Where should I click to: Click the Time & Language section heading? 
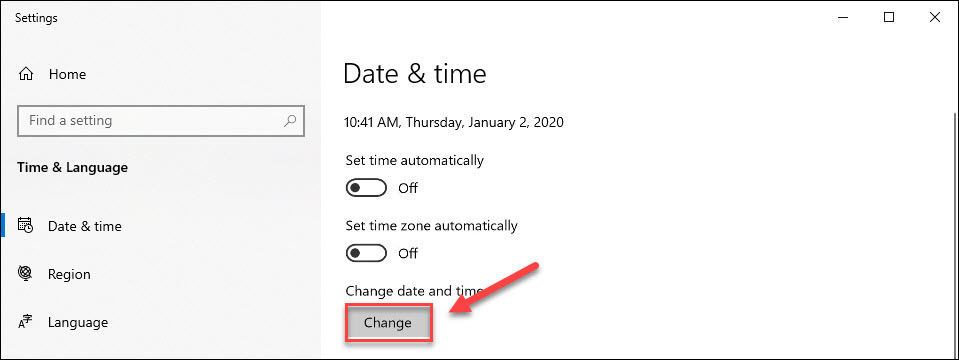72,167
